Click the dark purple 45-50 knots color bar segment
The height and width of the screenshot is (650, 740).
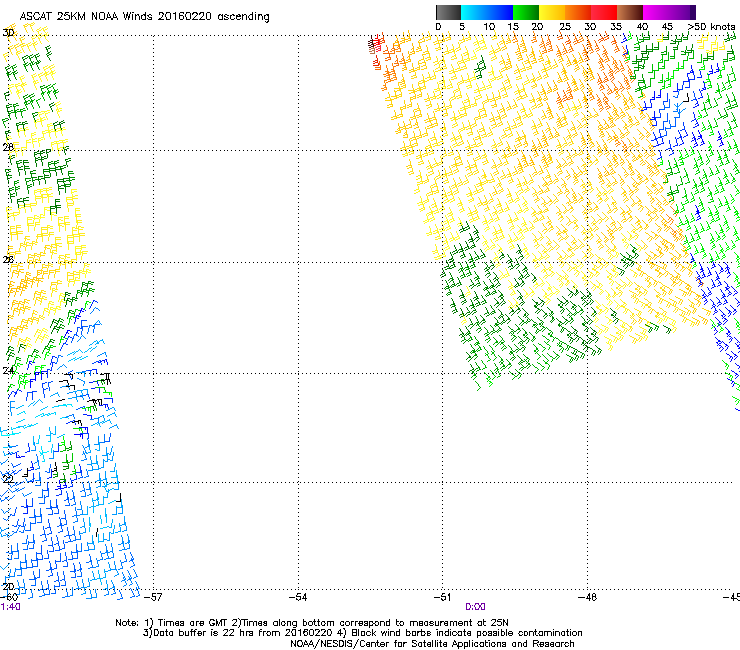[682, 12]
